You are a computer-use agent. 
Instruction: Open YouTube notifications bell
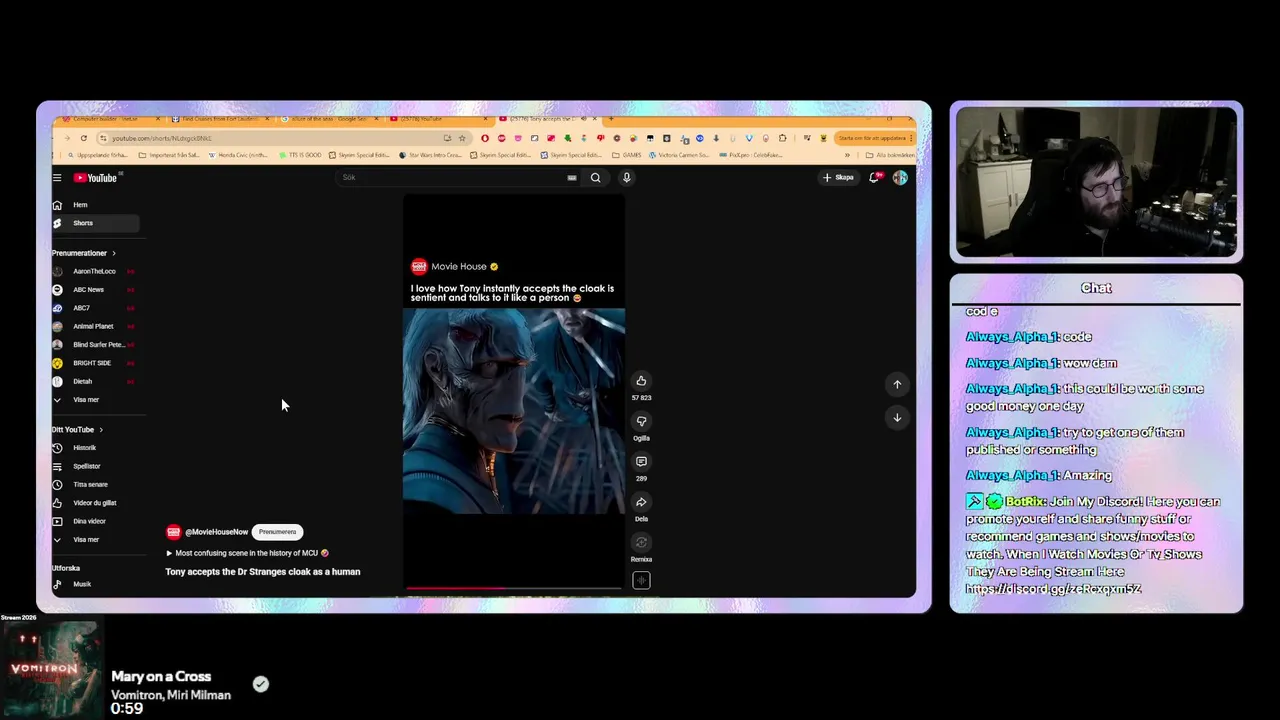[x=874, y=177]
